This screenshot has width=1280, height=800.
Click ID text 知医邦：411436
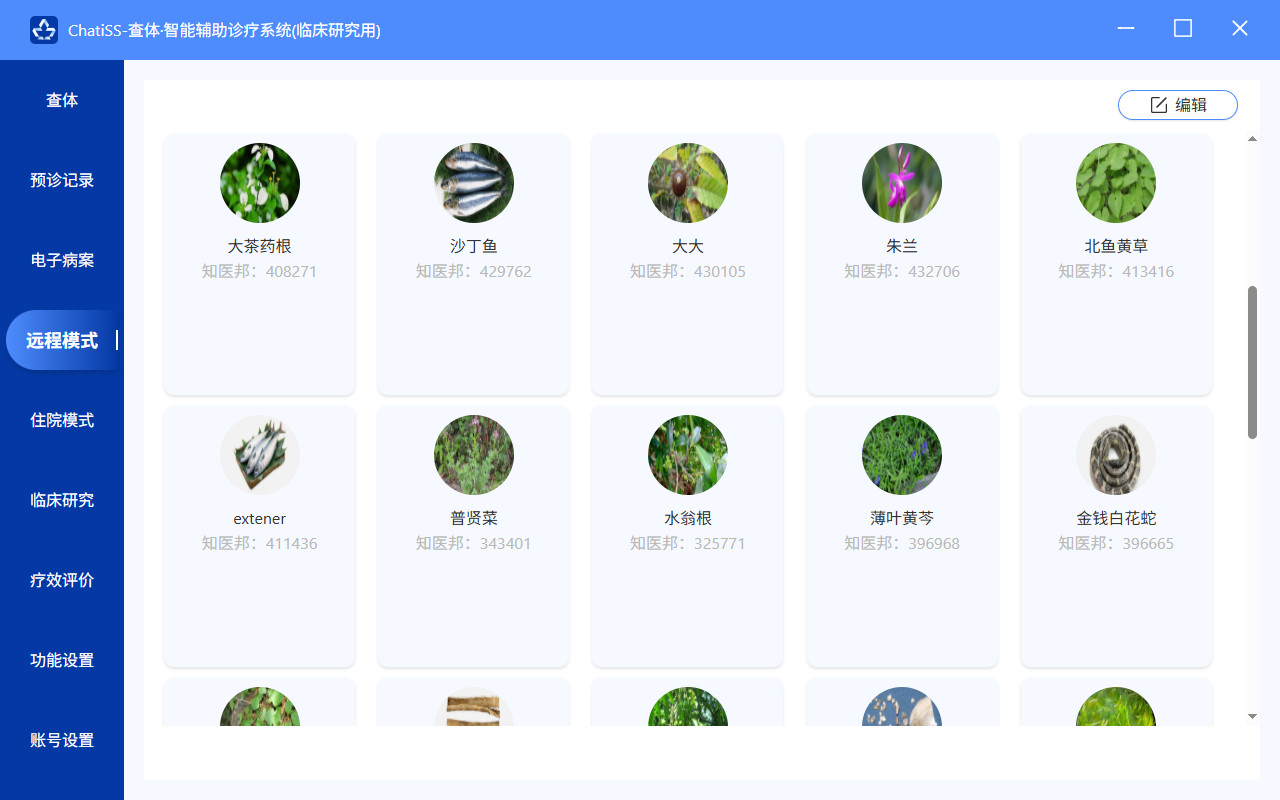pos(260,543)
